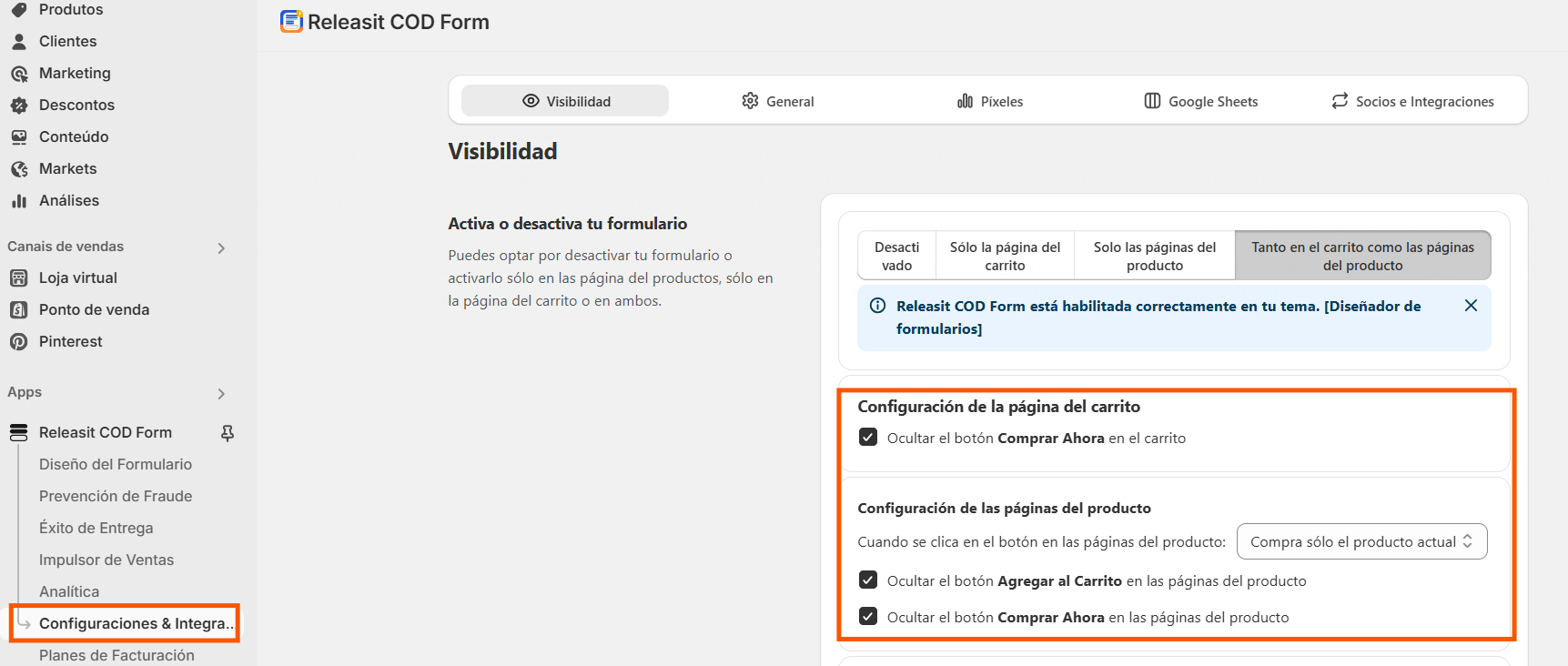Click the Canais de vendas heading
The height and width of the screenshot is (666, 1568).
point(66,247)
